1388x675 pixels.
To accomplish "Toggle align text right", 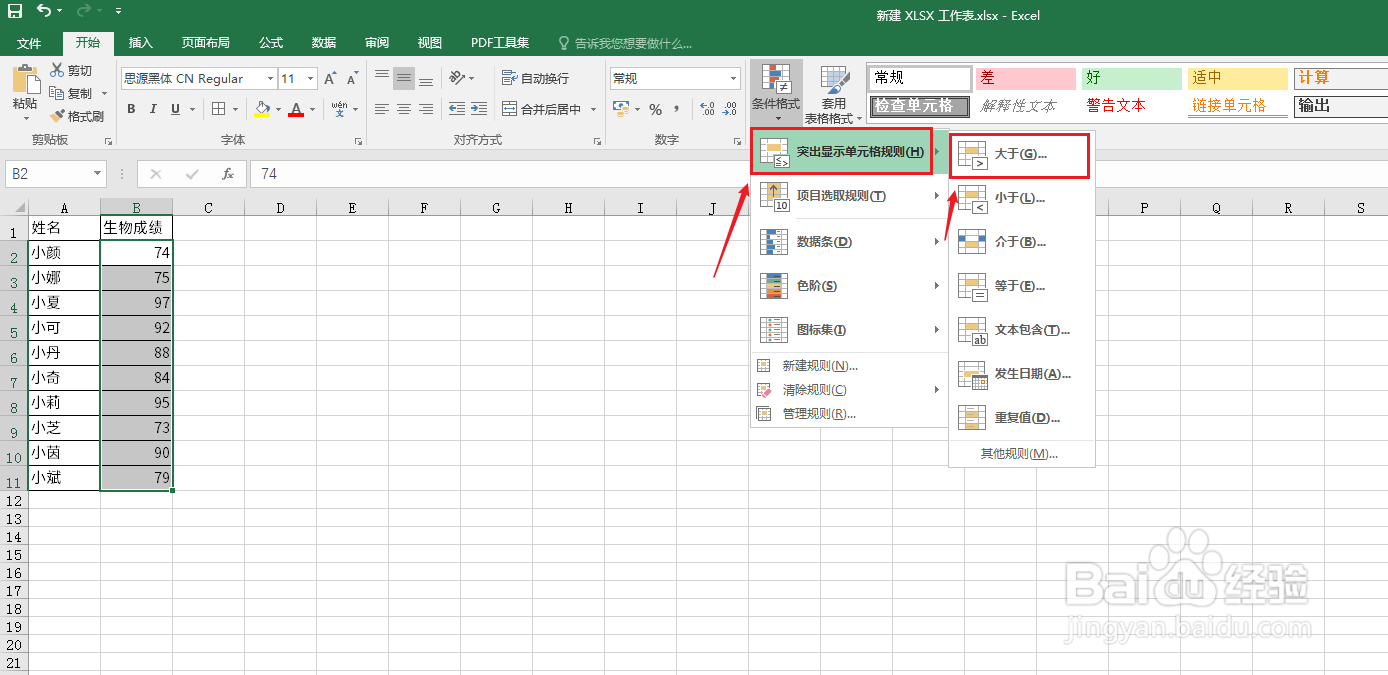I will point(426,109).
